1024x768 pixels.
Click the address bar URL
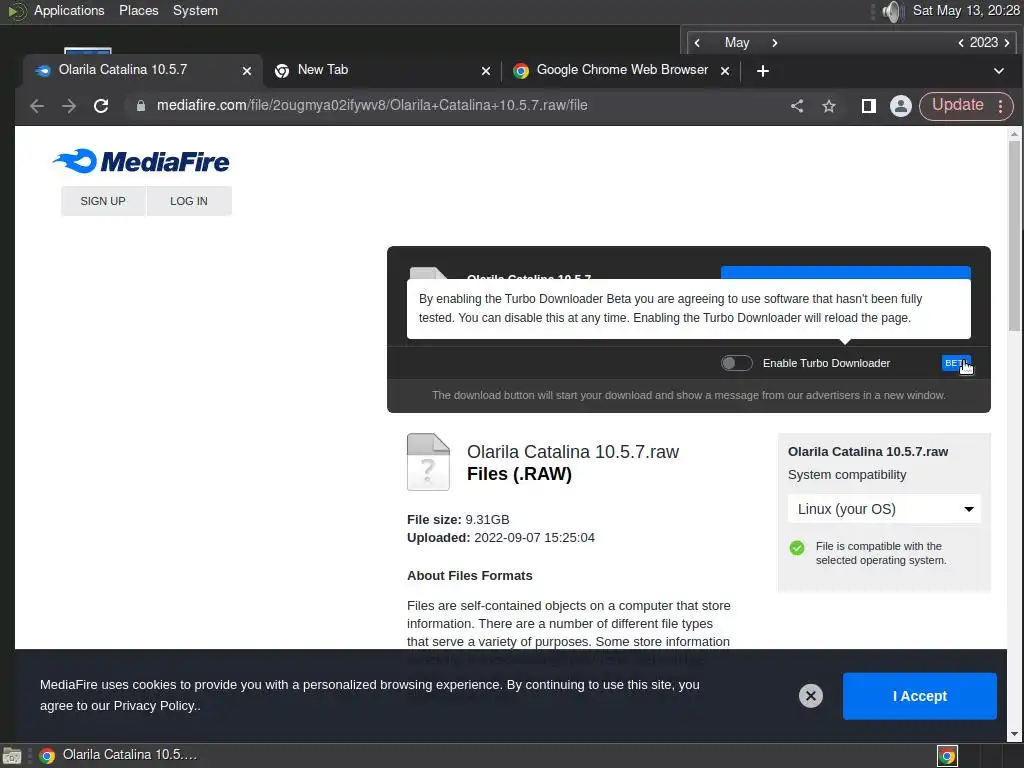(x=372, y=105)
